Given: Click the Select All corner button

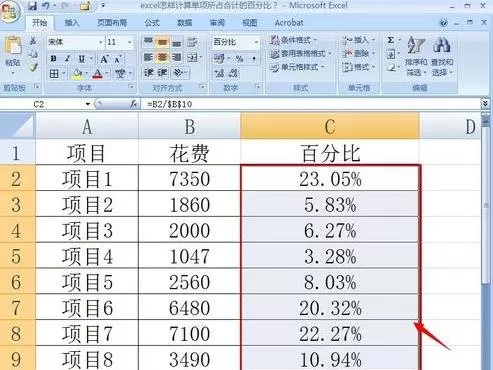Looking at the screenshot, I should tap(17, 126).
